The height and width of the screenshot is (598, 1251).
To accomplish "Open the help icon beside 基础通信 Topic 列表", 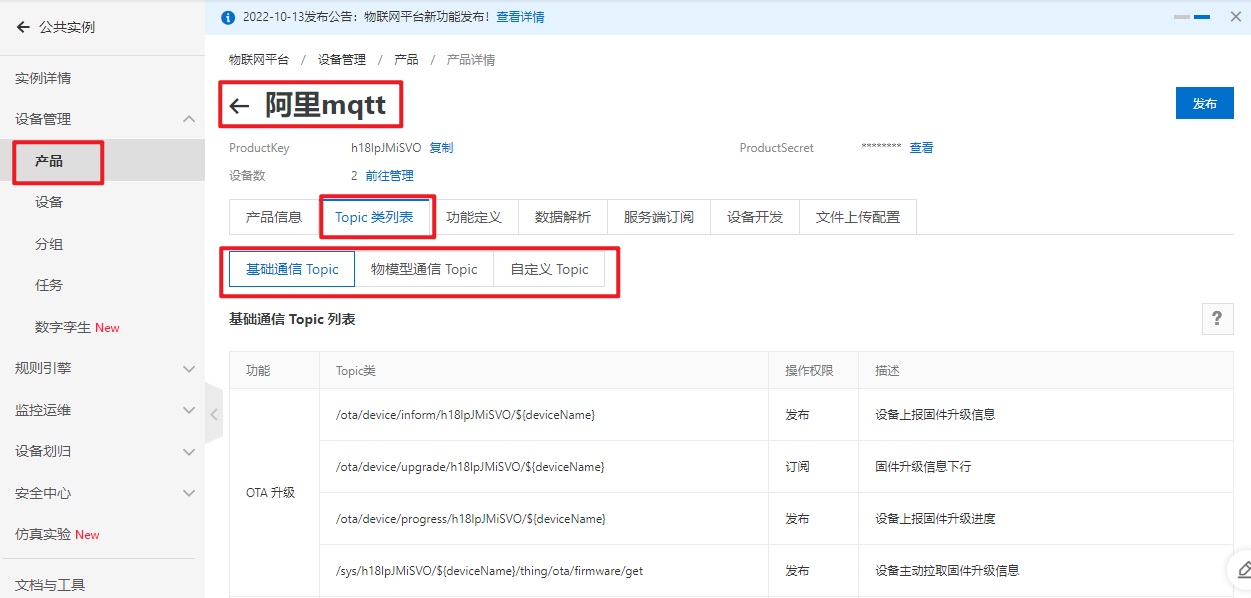I will (1217, 318).
